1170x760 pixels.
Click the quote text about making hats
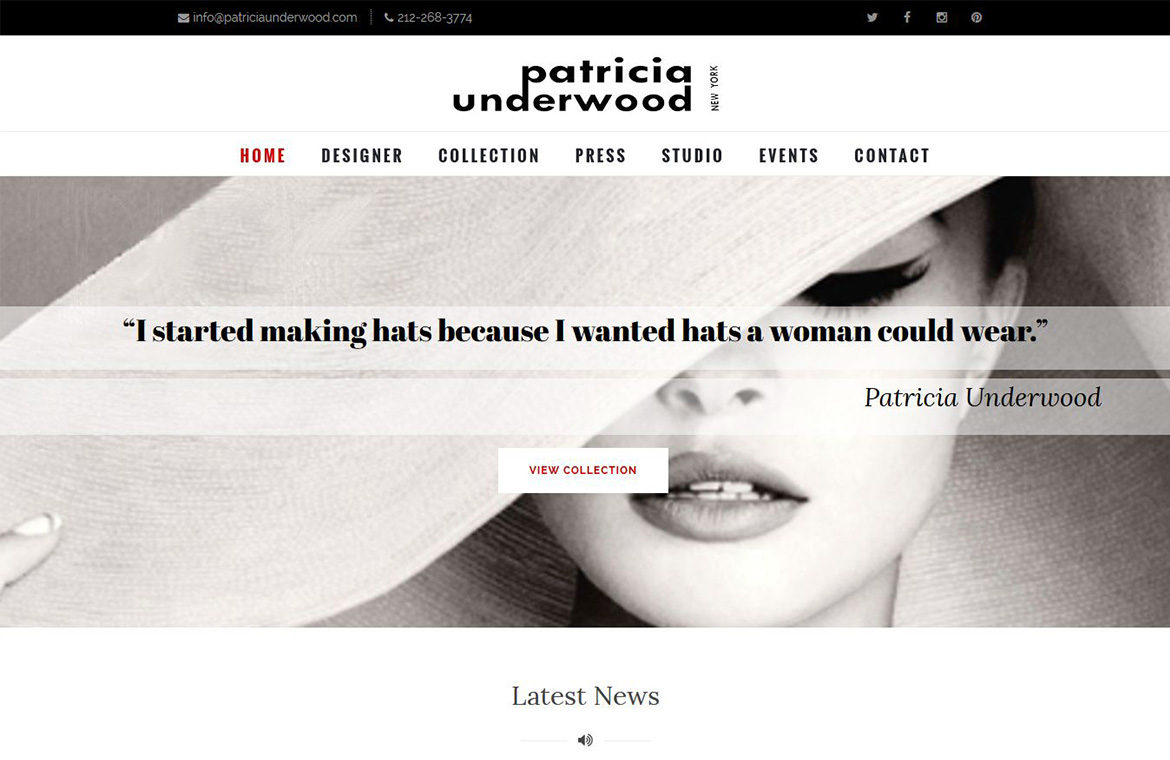pyautogui.click(x=585, y=331)
